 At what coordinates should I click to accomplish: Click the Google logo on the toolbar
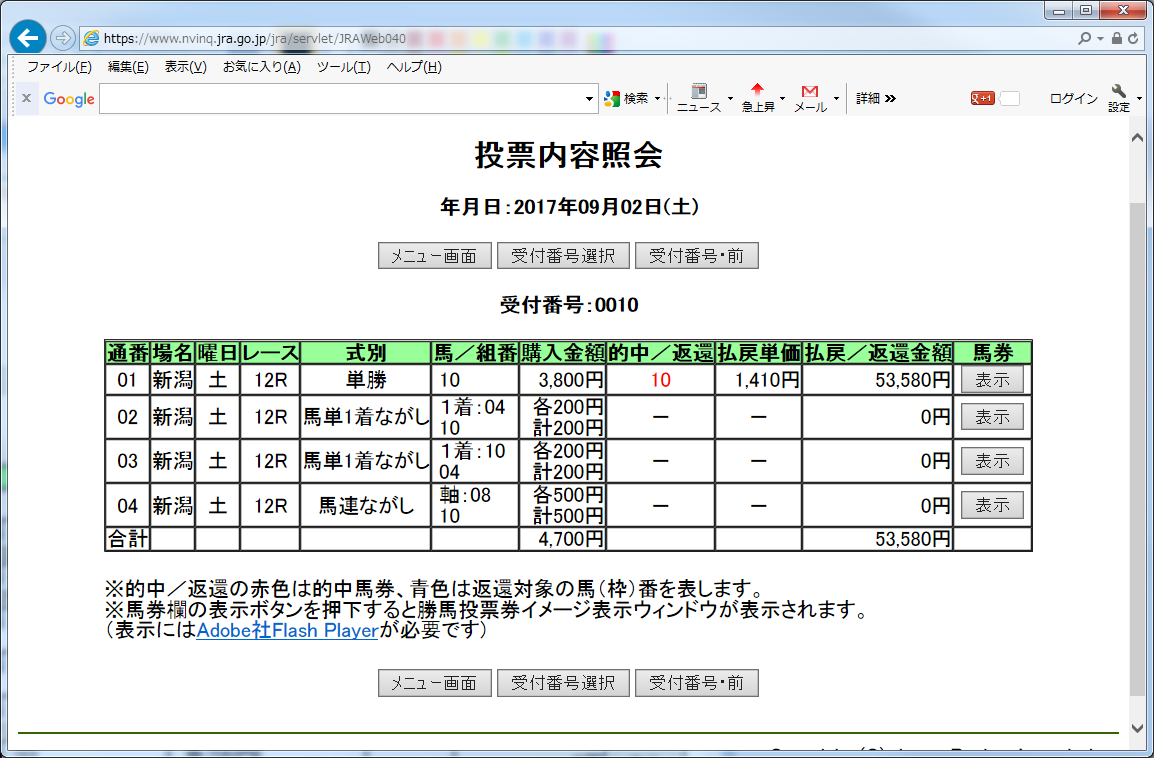(x=68, y=99)
